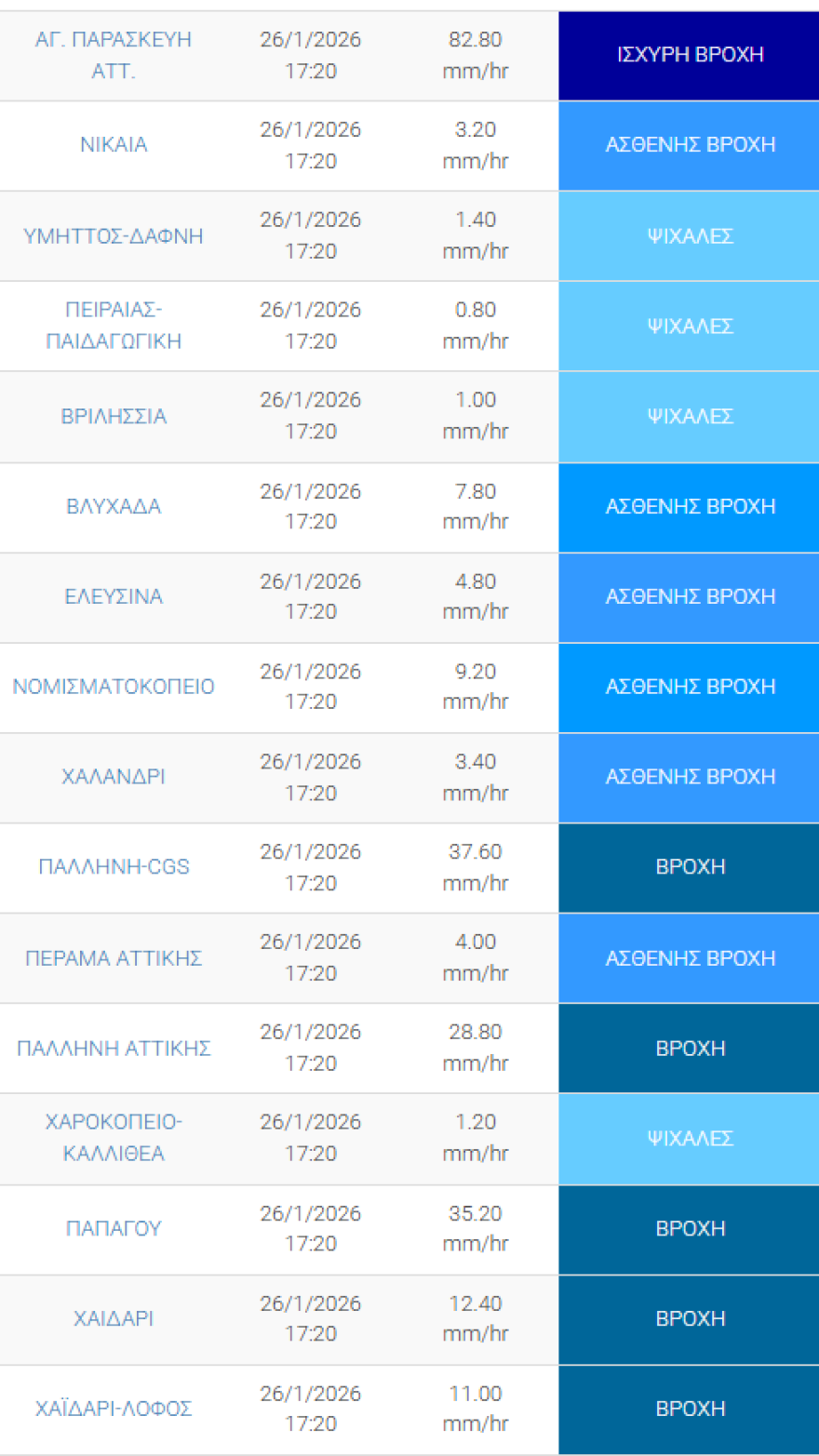Click the dark blue ΙΣΧΥΡΗ ΒΡΟΧΗ status cell
Image resolution: width=819 pixels, height=1456 pixels.
[x=690, y=55]
